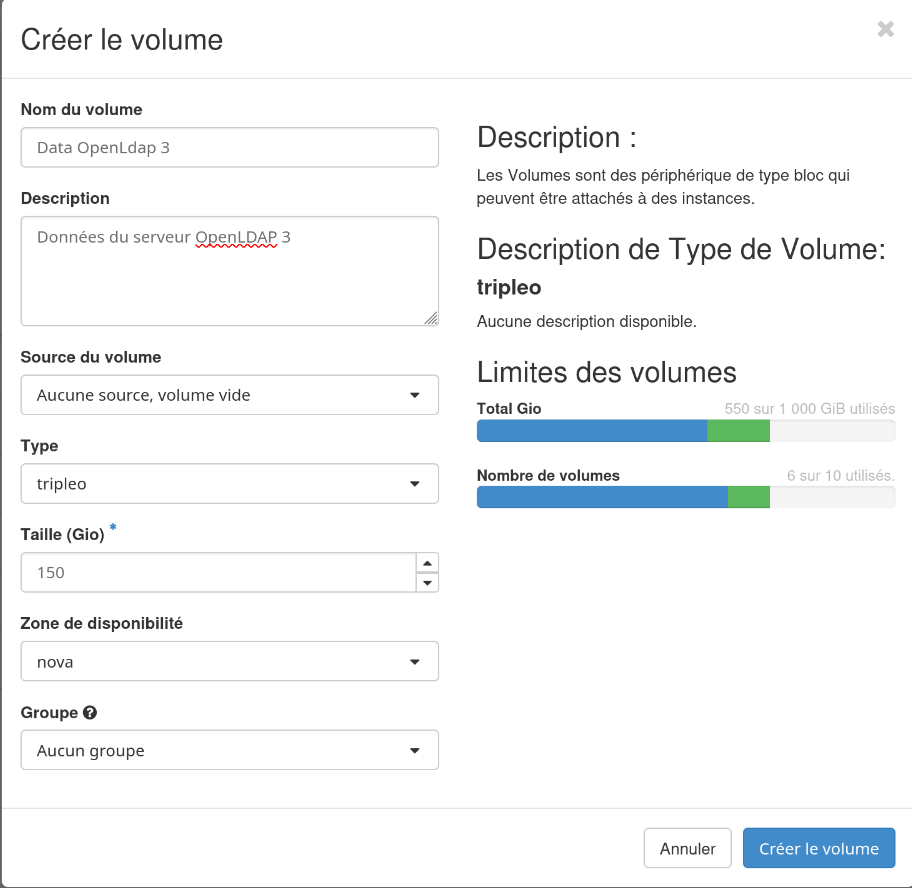Select the Nom du volume input field
912x888 pixels.
tap(229, 147)
